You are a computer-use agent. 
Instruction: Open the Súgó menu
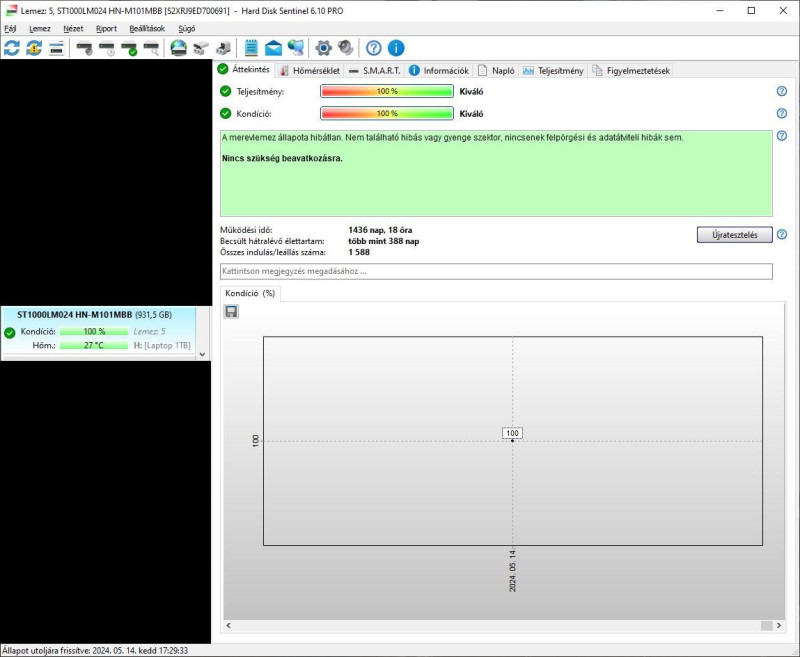click(187, 29)
